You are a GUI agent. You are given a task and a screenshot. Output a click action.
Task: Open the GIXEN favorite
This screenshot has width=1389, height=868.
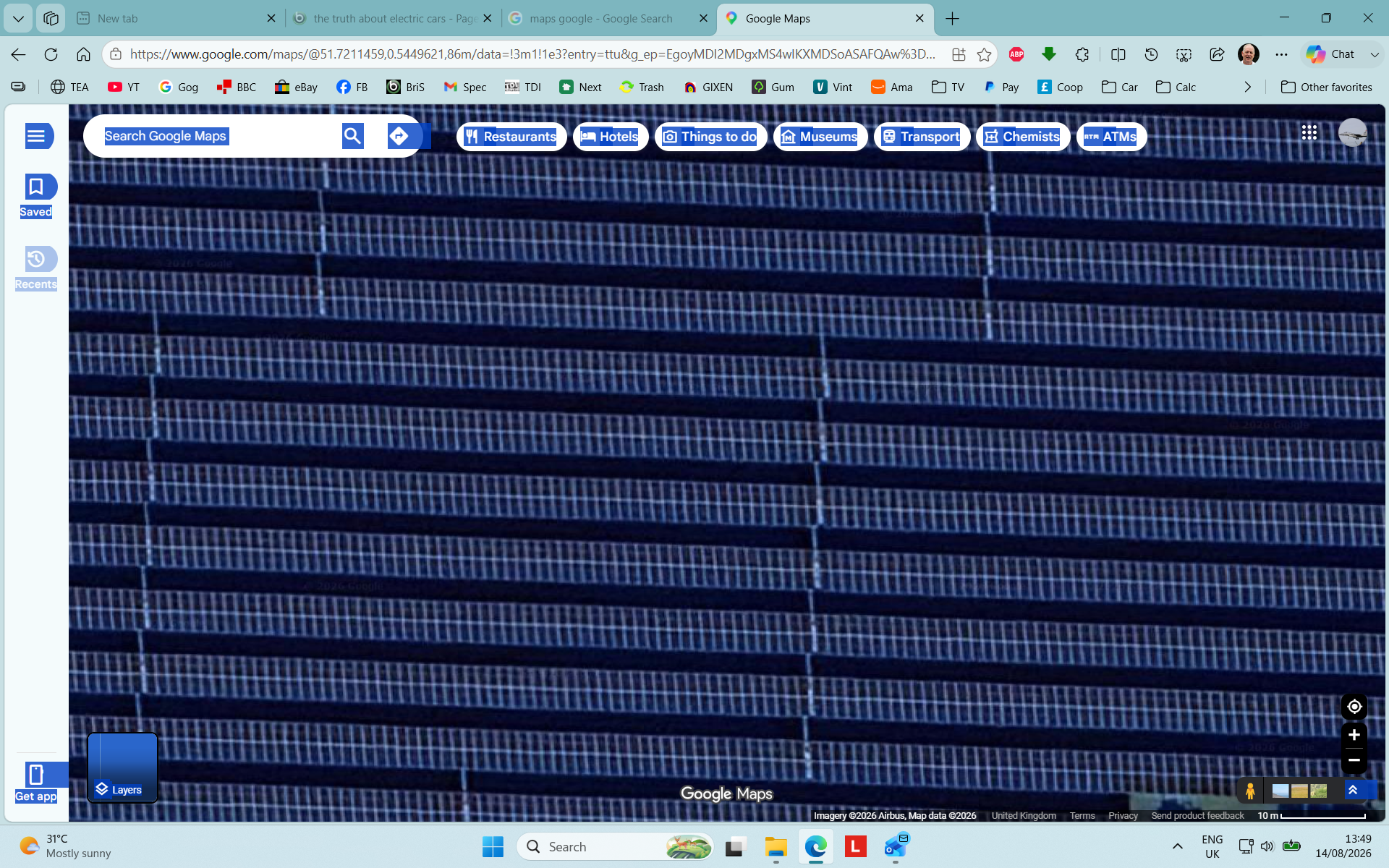pyautogui.click(x=708, y=87)
